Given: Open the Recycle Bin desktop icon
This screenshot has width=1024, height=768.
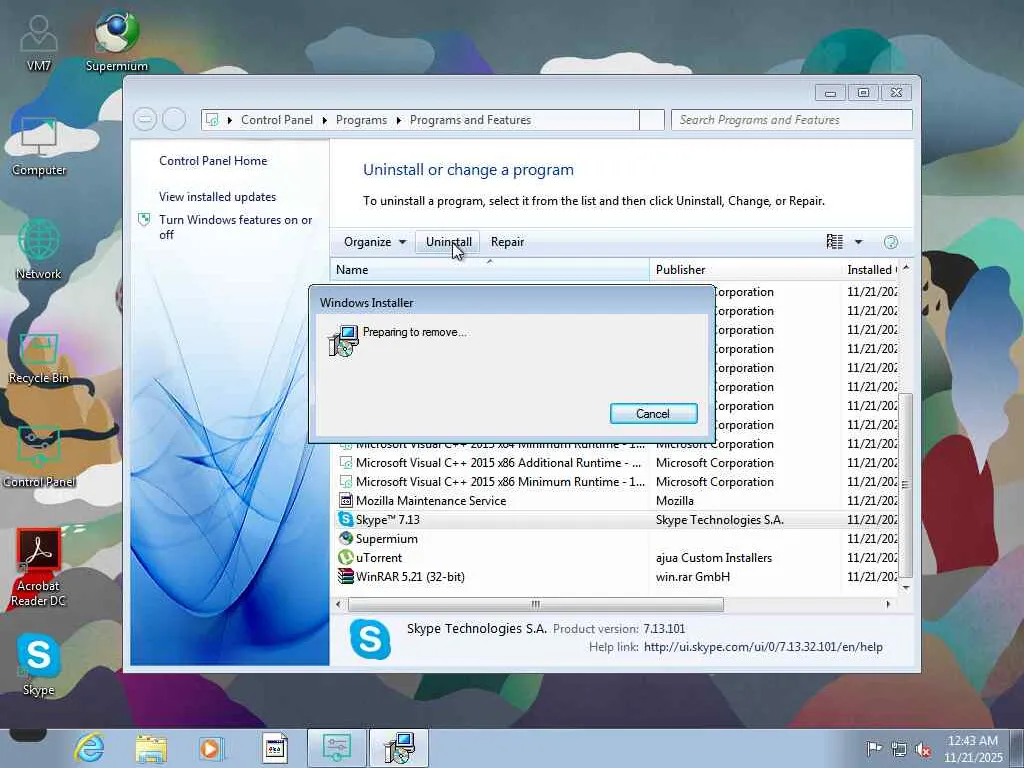Looking at the screenshot, I should 39,358.
